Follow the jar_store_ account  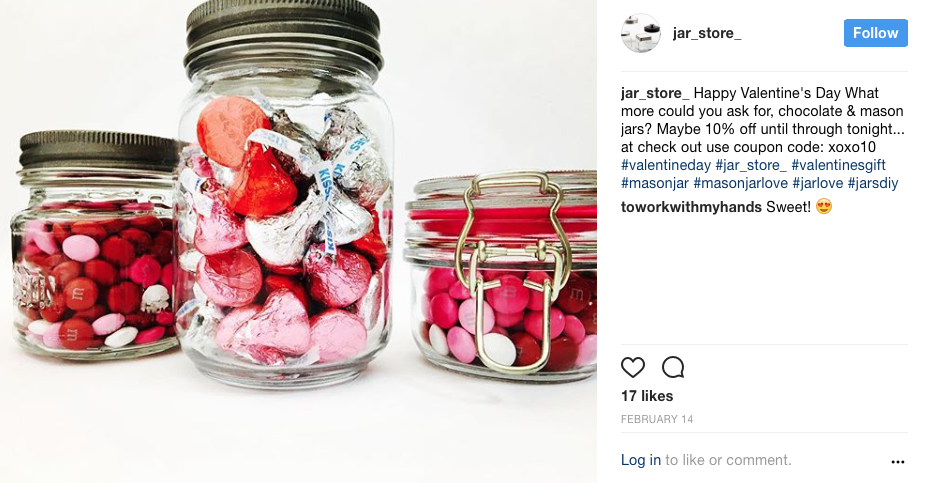(x=875, y=33)
